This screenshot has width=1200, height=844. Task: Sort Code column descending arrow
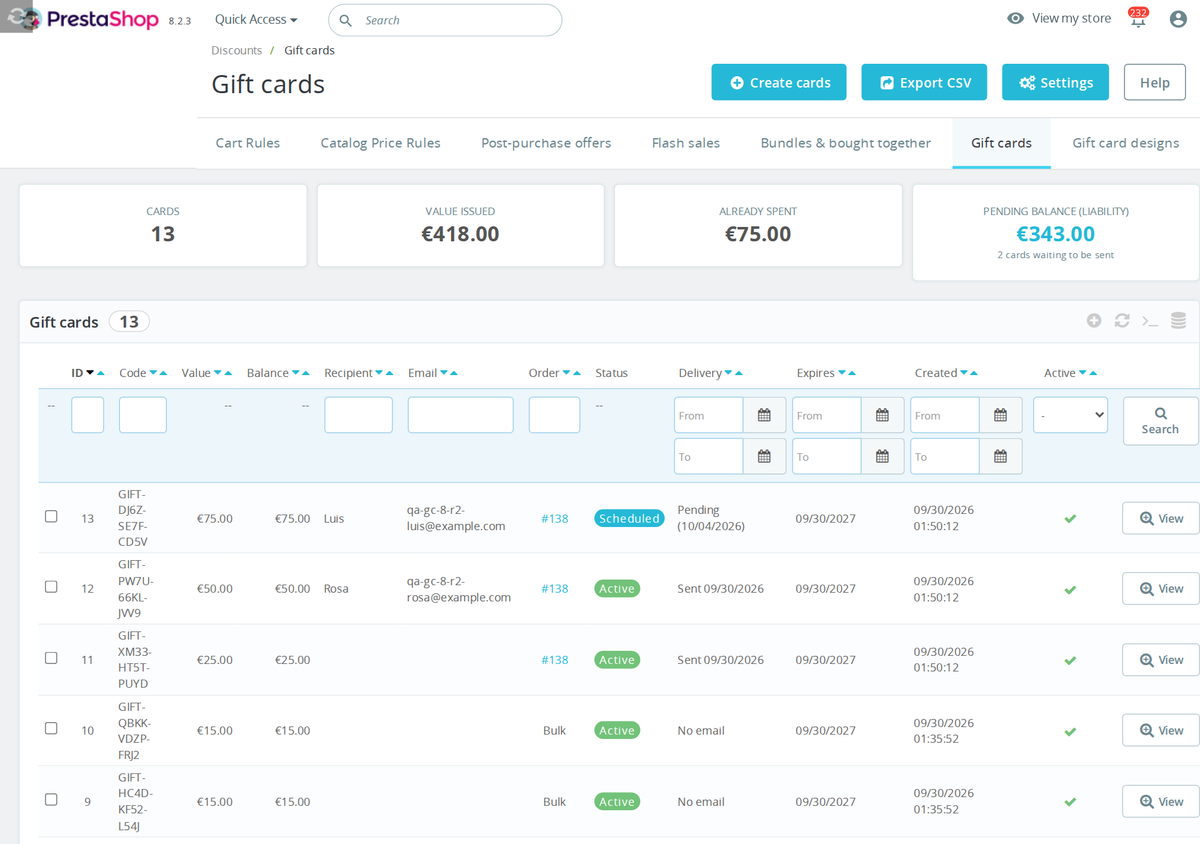coord(153,373)
